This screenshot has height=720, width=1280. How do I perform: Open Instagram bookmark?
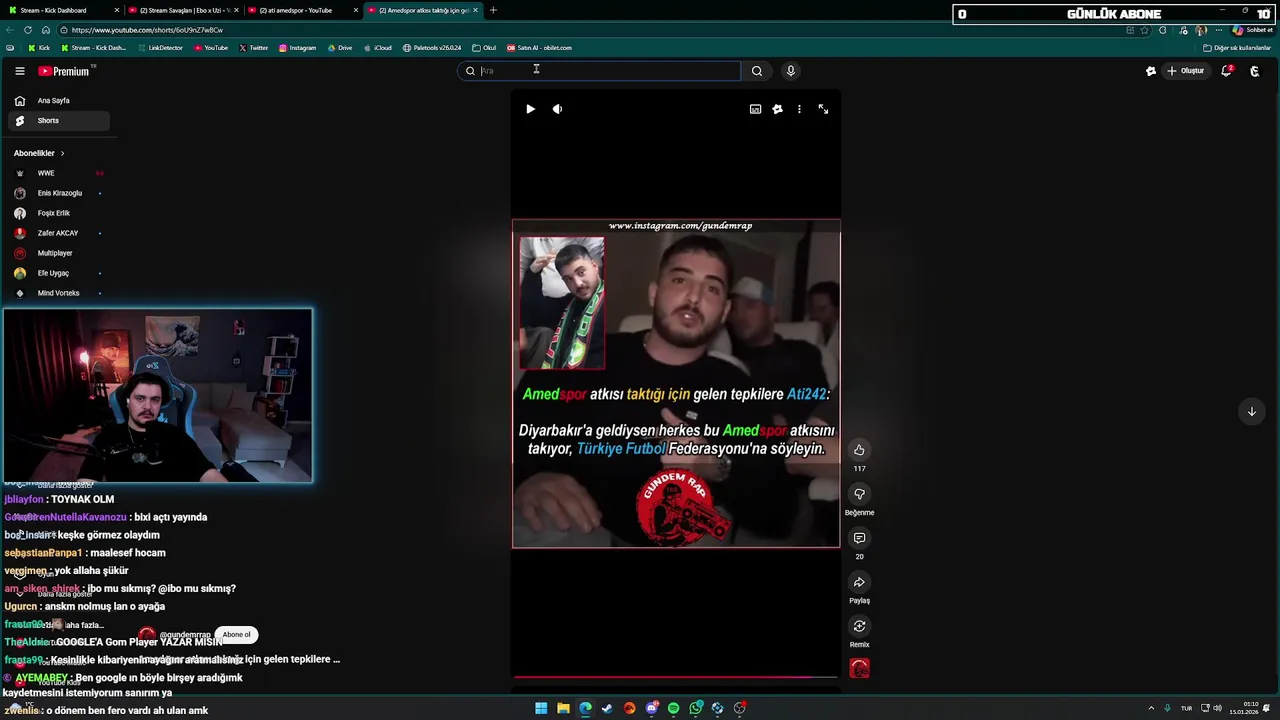click(x=298, y=48)
